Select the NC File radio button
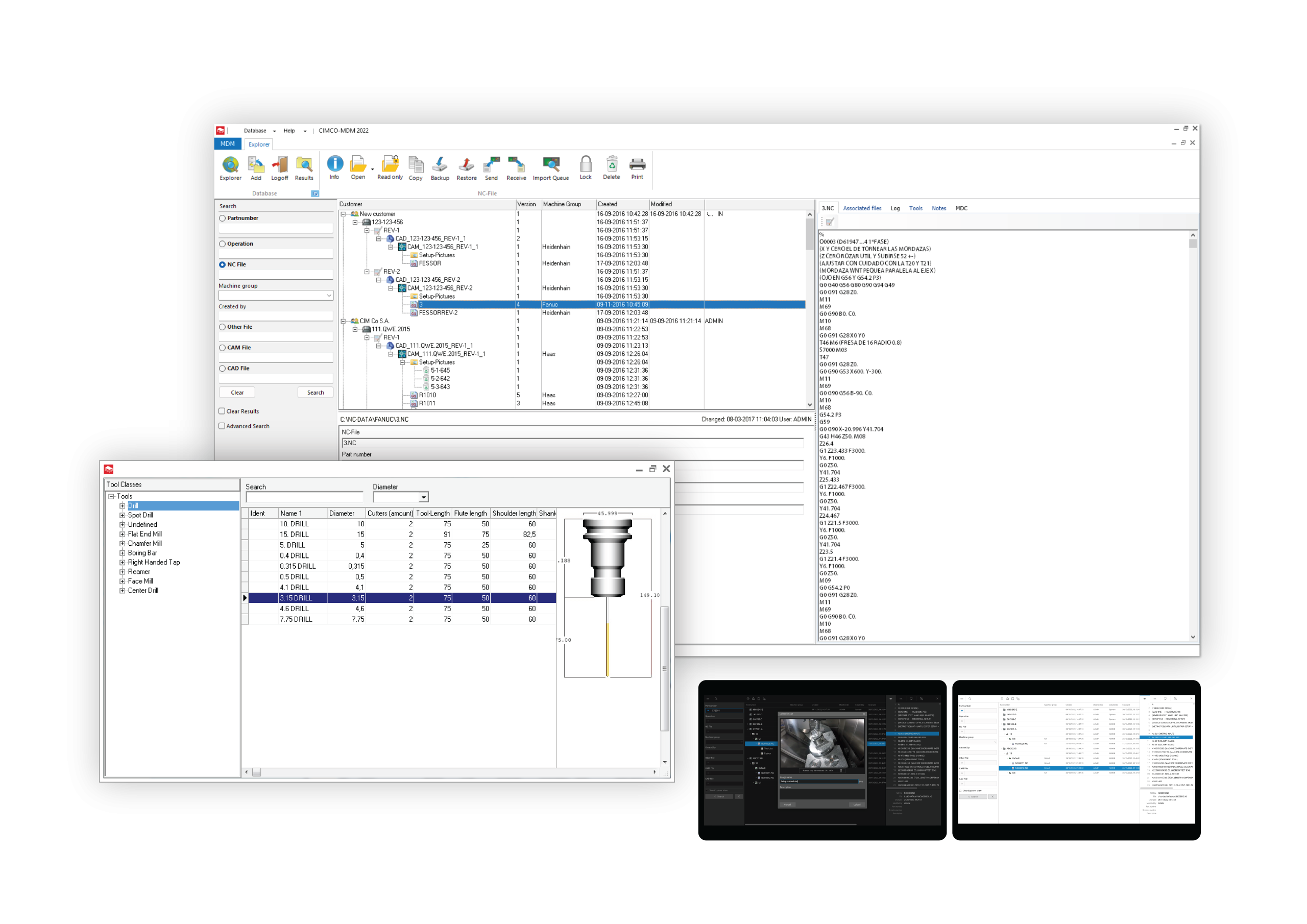 [x=223, y=265]
